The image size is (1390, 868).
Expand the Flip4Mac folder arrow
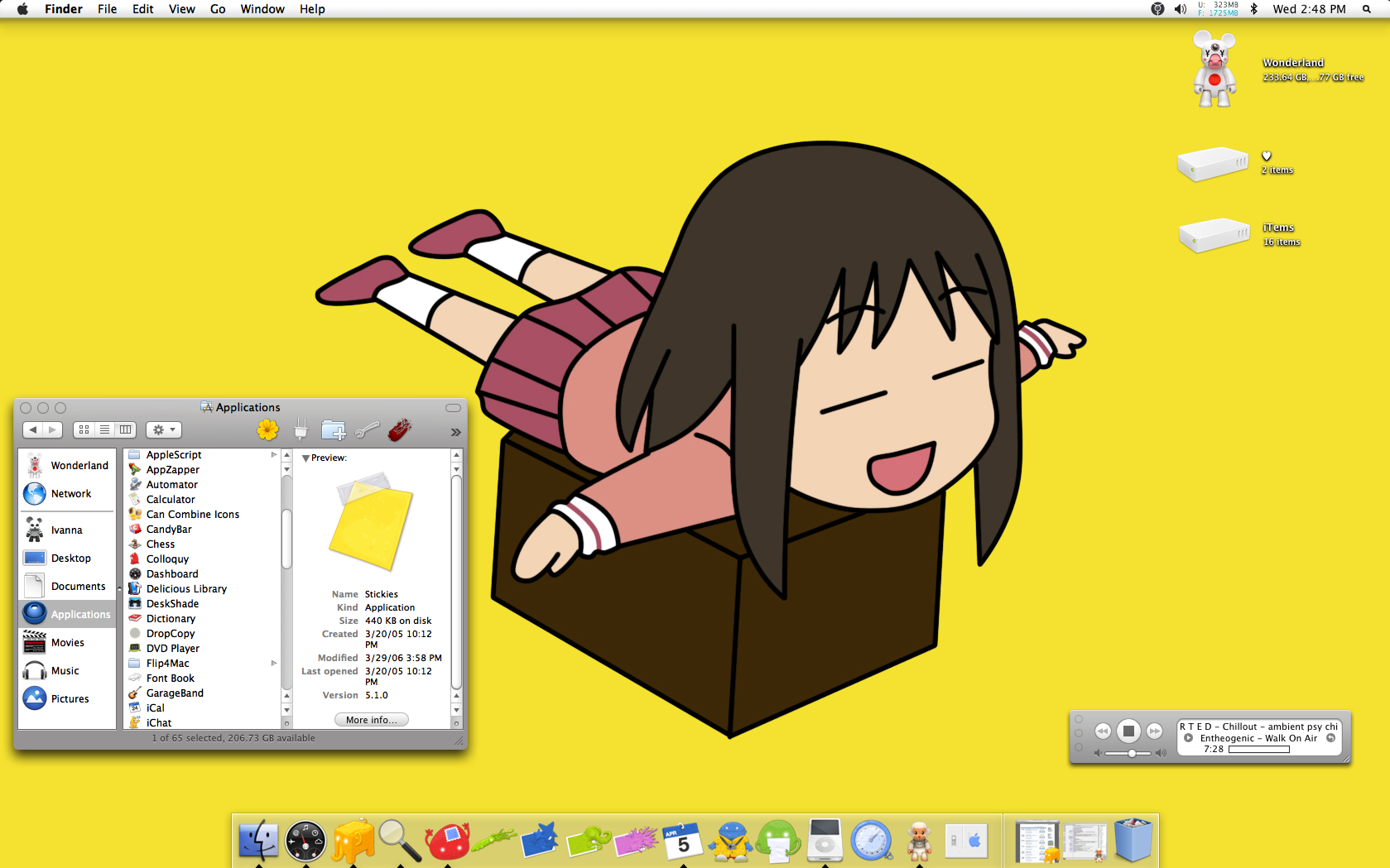(x=274, y=664)
